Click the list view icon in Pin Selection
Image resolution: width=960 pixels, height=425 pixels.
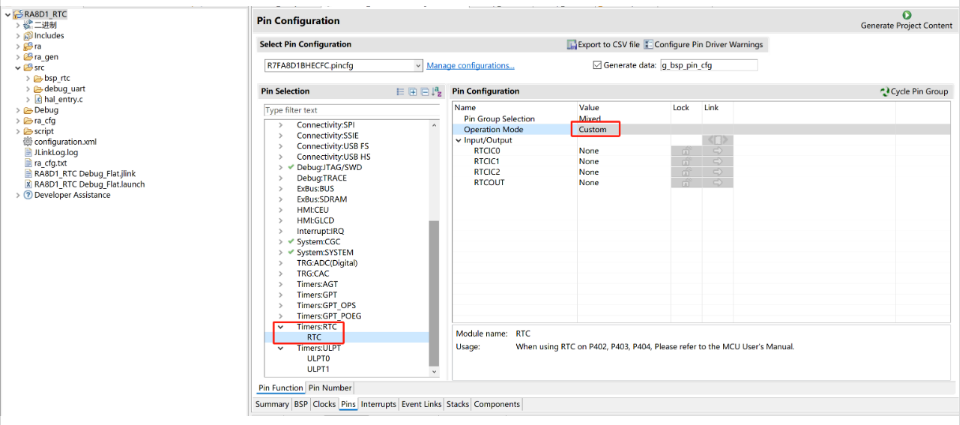click(400, 92)
